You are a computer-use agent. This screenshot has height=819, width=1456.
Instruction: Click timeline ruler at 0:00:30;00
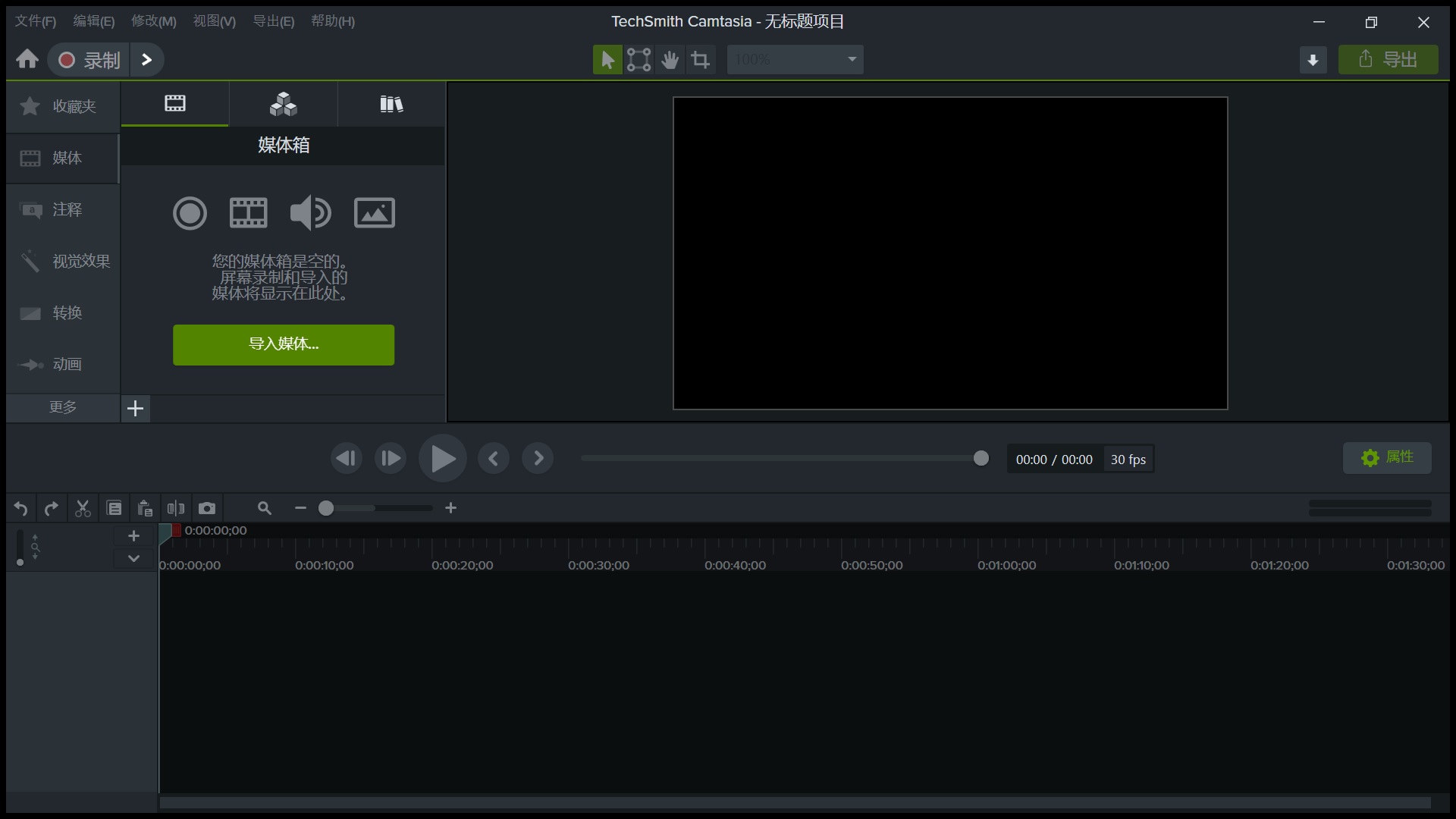(598, 565)
